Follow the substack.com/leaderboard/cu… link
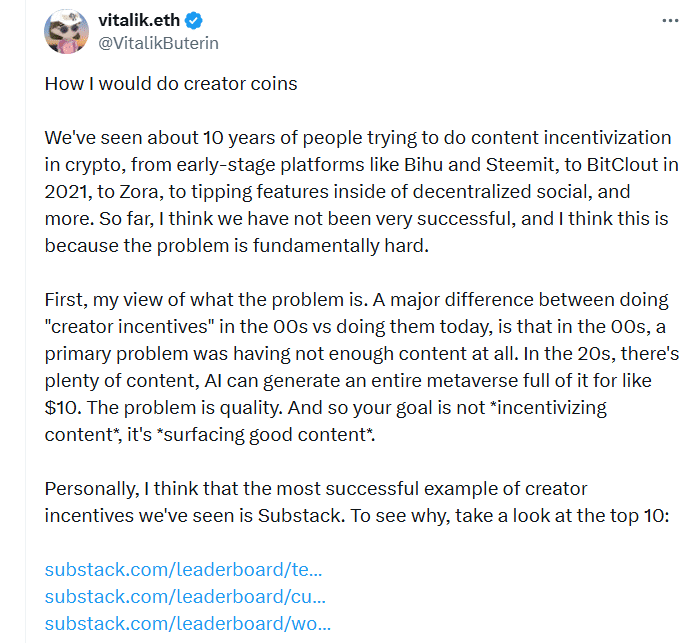688x643 pixels. [185, 597]
